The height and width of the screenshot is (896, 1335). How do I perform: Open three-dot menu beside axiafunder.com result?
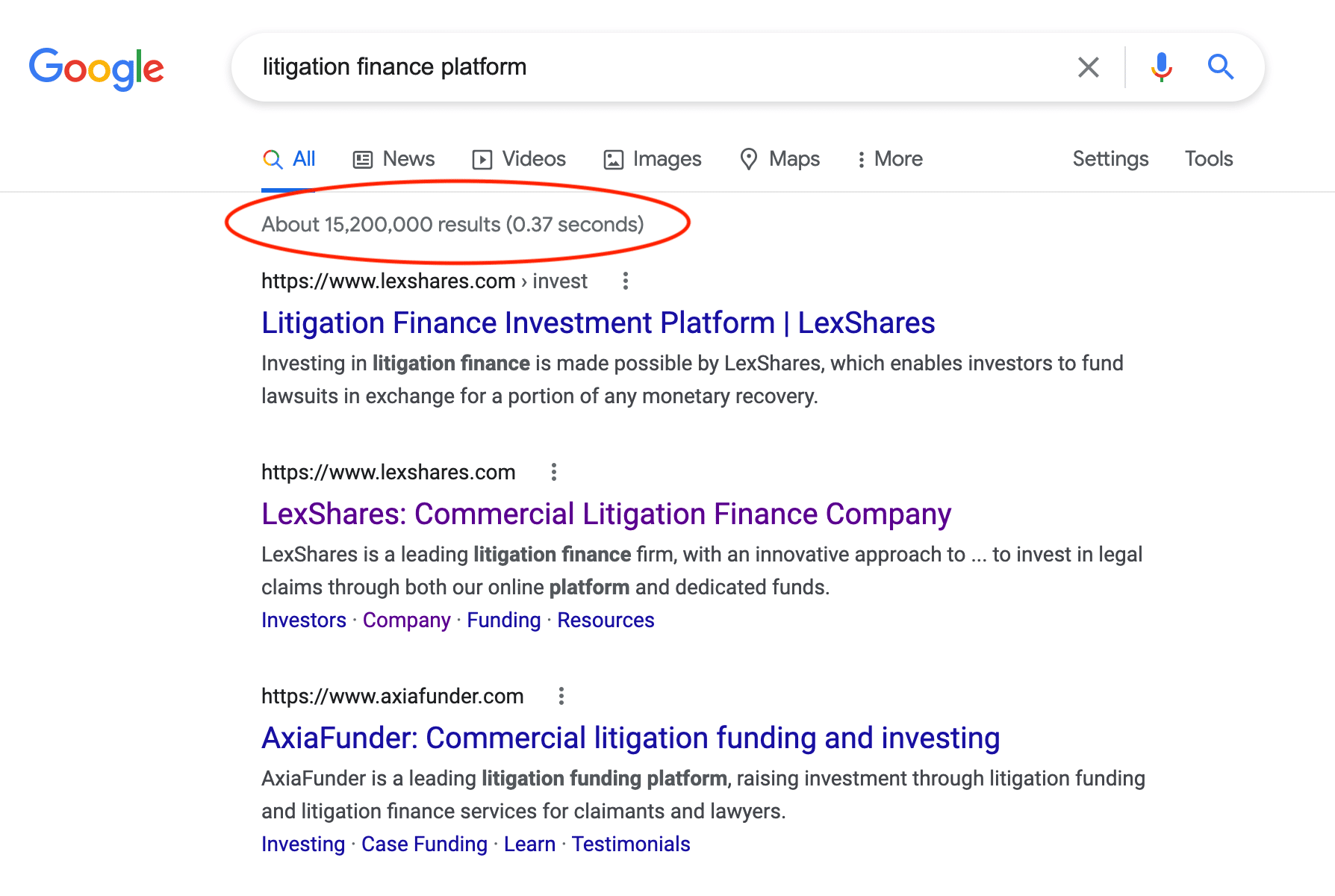click(561, 696)
